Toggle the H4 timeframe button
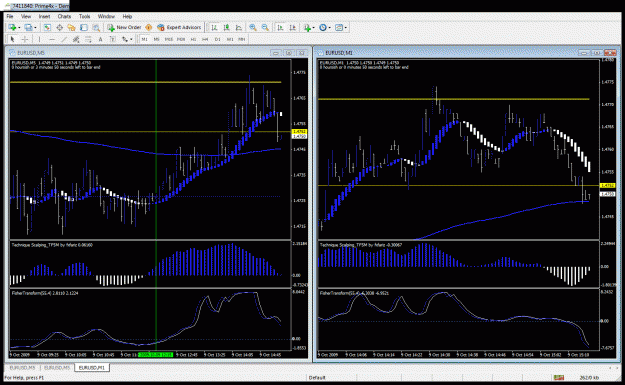 [x=205, y=39]
